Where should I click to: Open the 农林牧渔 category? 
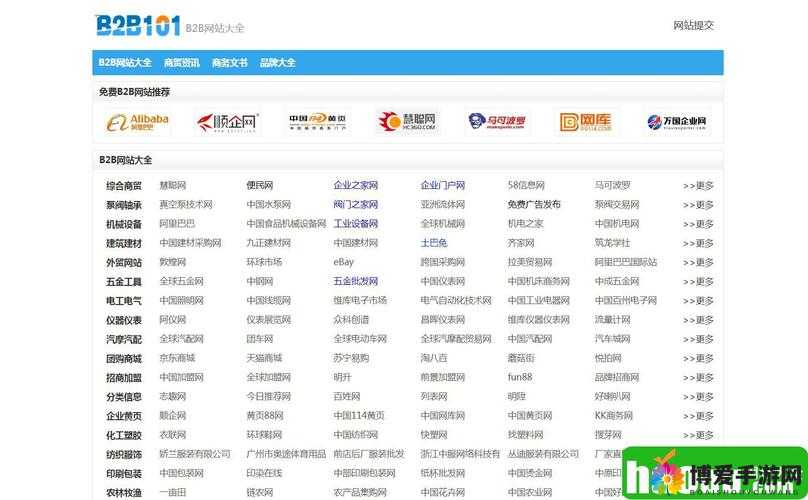pos(124,493)
